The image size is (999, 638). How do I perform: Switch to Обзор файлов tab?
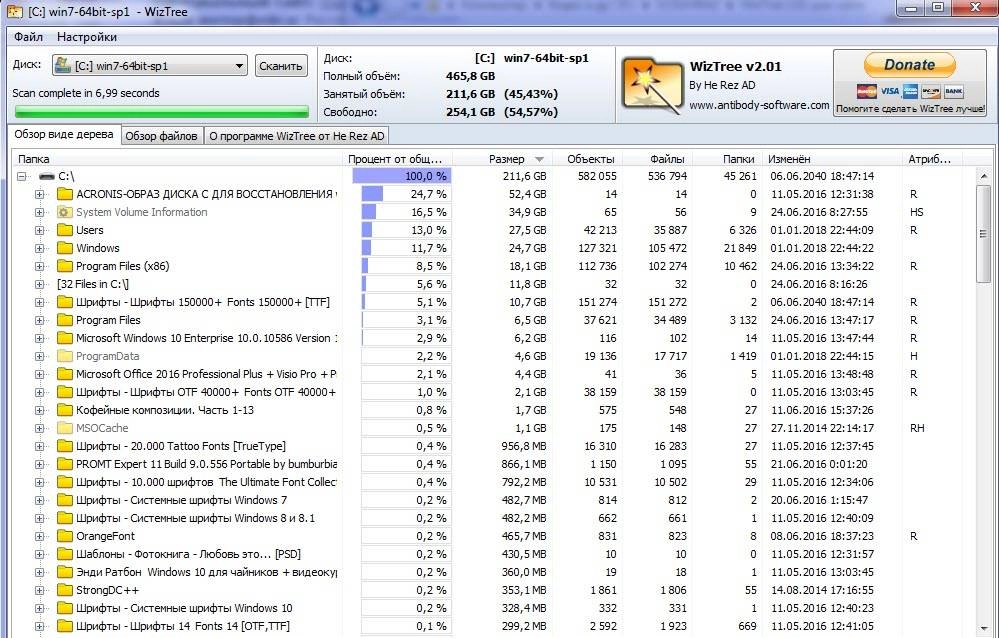click(161, 136)
